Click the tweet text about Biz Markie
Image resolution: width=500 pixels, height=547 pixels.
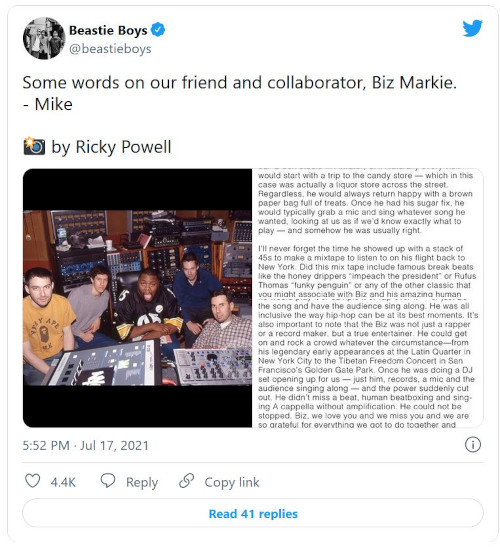(240, 93)
